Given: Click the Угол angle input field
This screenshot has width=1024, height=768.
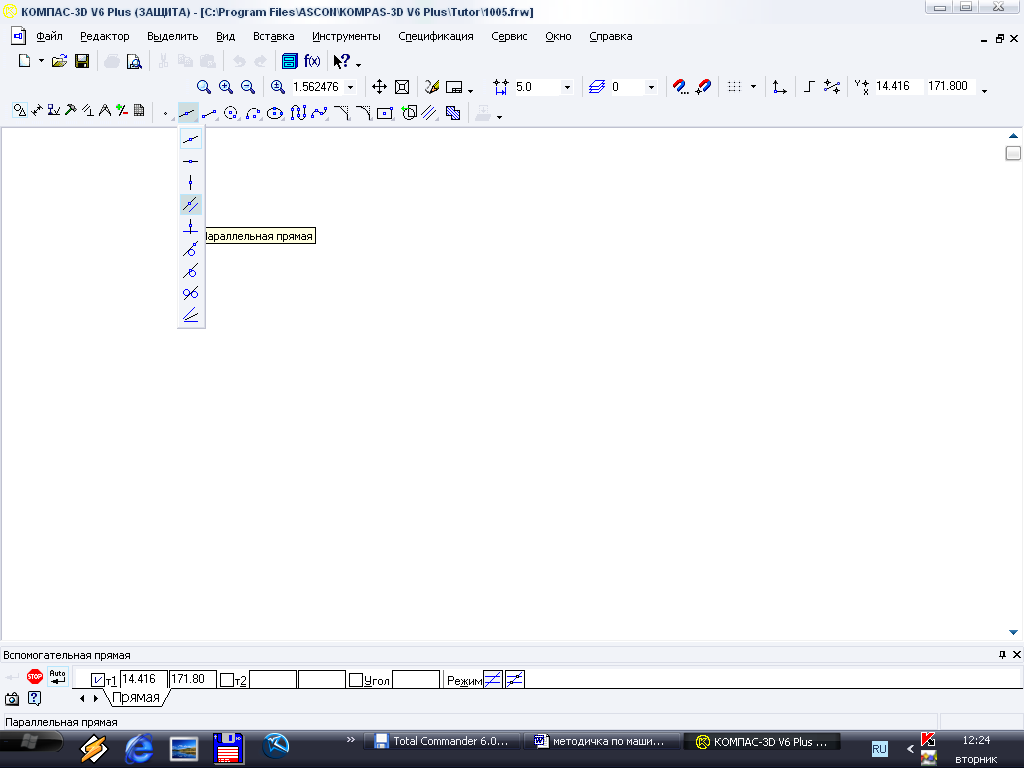Looking at the screenshot, I should click(416, 679).
